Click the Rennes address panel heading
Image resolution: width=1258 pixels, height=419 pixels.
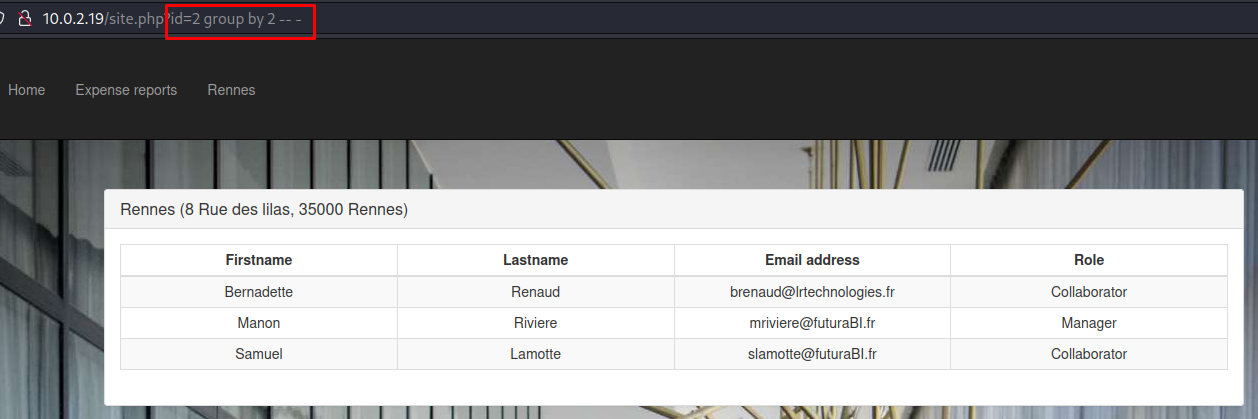point(264,210)
